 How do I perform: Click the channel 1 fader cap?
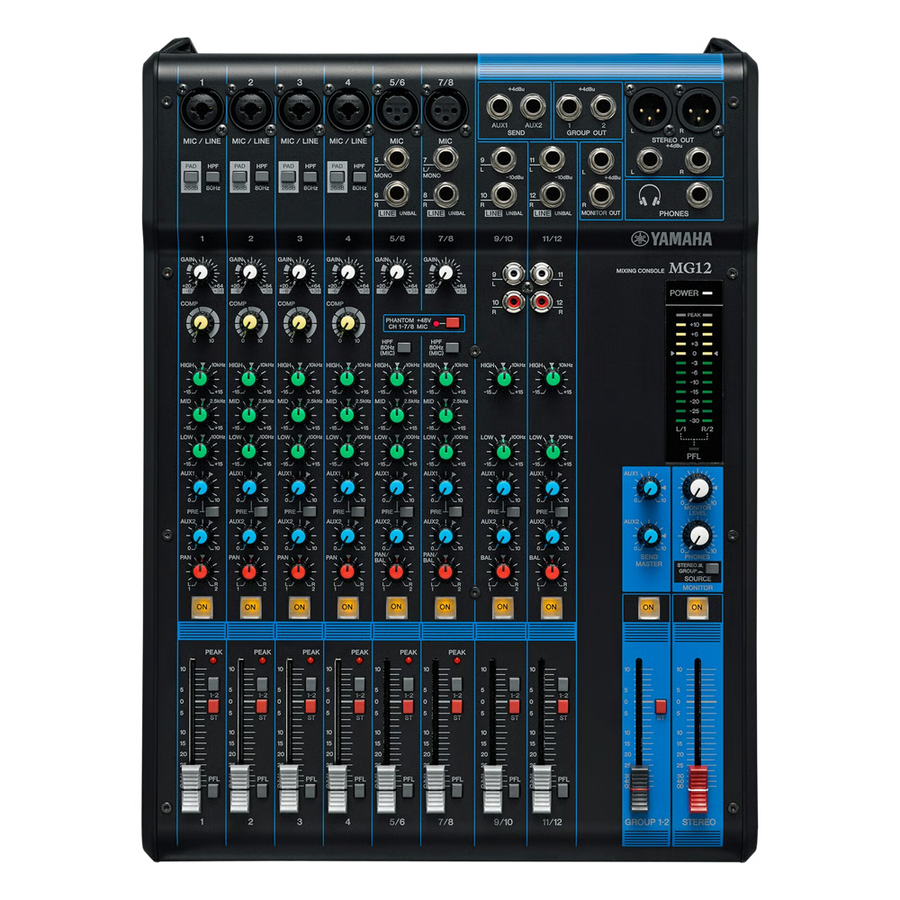[x=192, y=788]
